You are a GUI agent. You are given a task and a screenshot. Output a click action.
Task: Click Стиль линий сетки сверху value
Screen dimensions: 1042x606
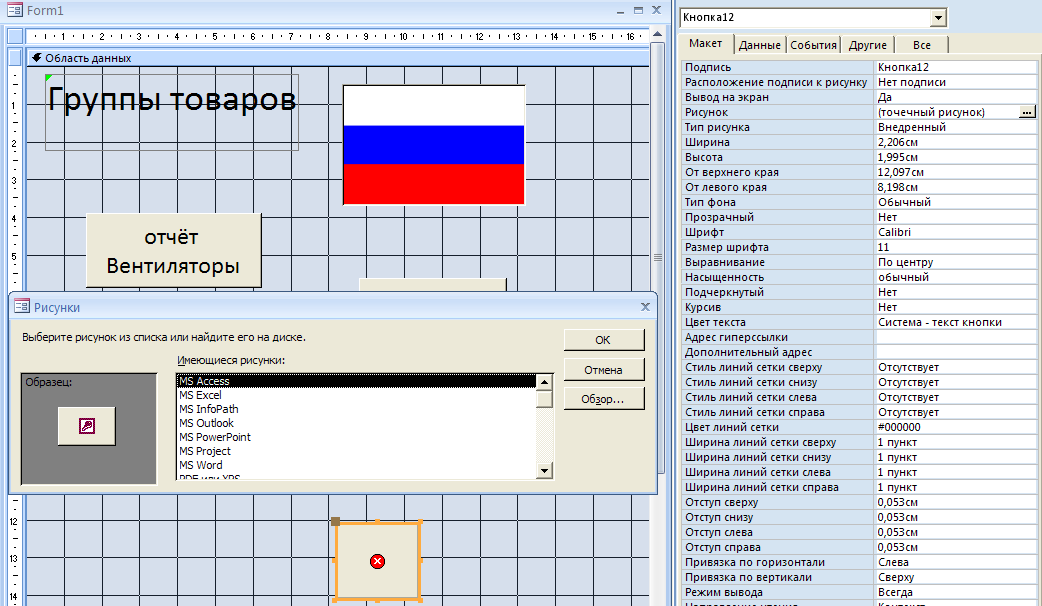pyautogui.click(x=956, y=367)
